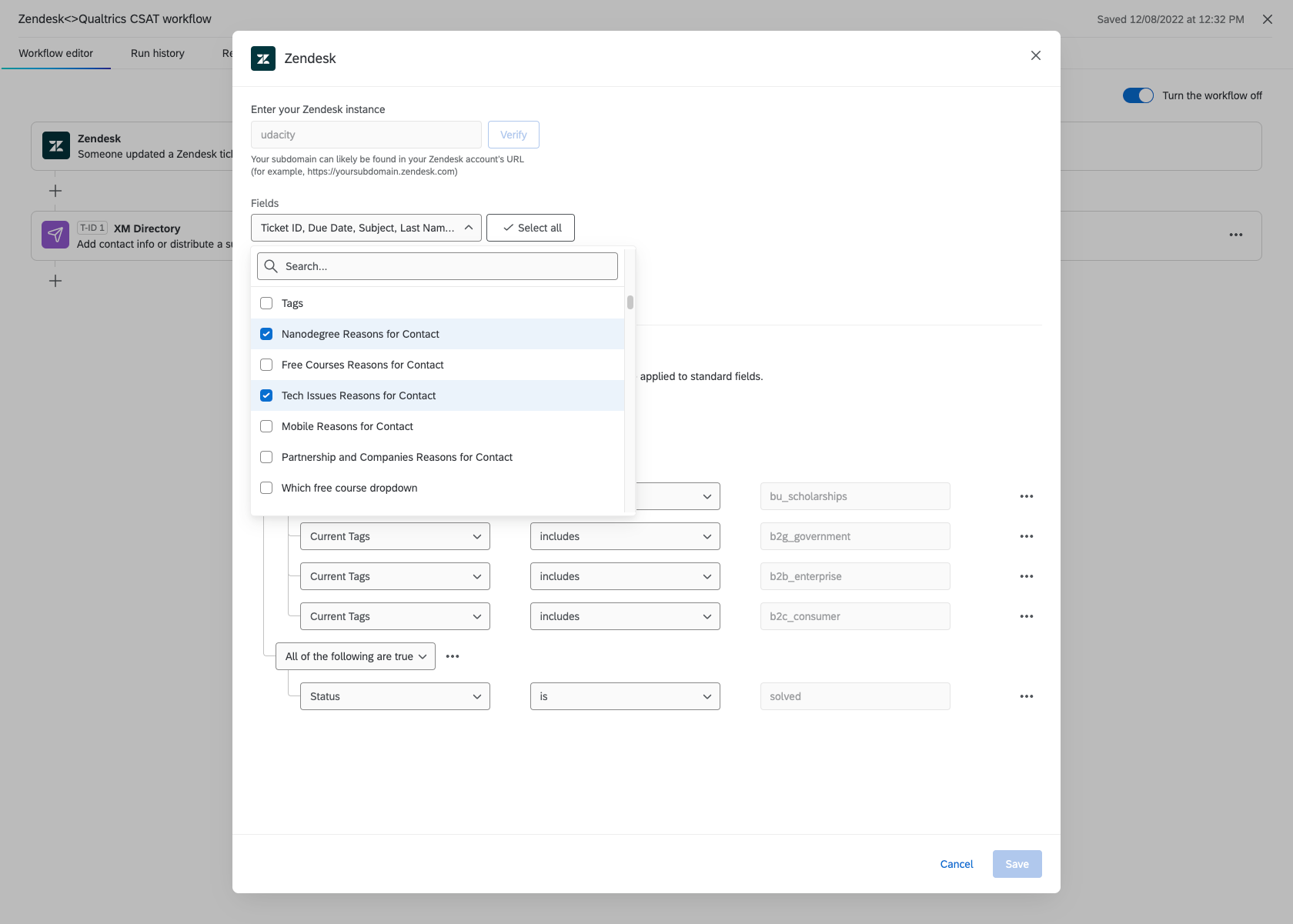1293x924 pixels.
Task: Click the fields list scrollbar thumb
Action: tap(630, 302)
